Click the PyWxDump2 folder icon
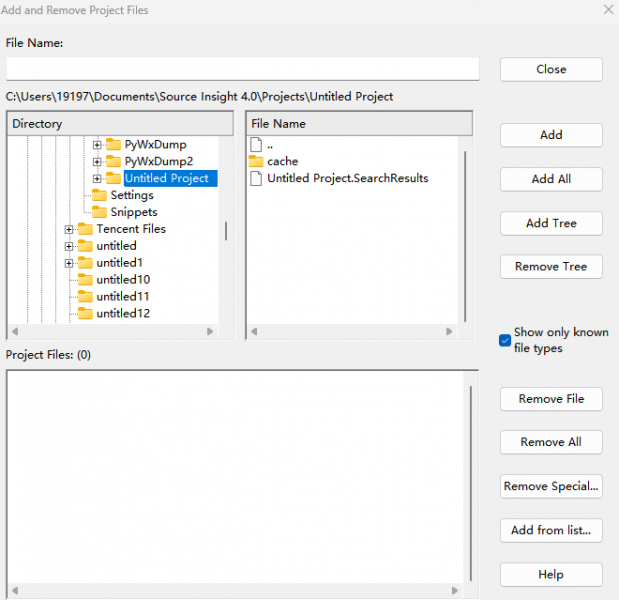 pos(113,161)
